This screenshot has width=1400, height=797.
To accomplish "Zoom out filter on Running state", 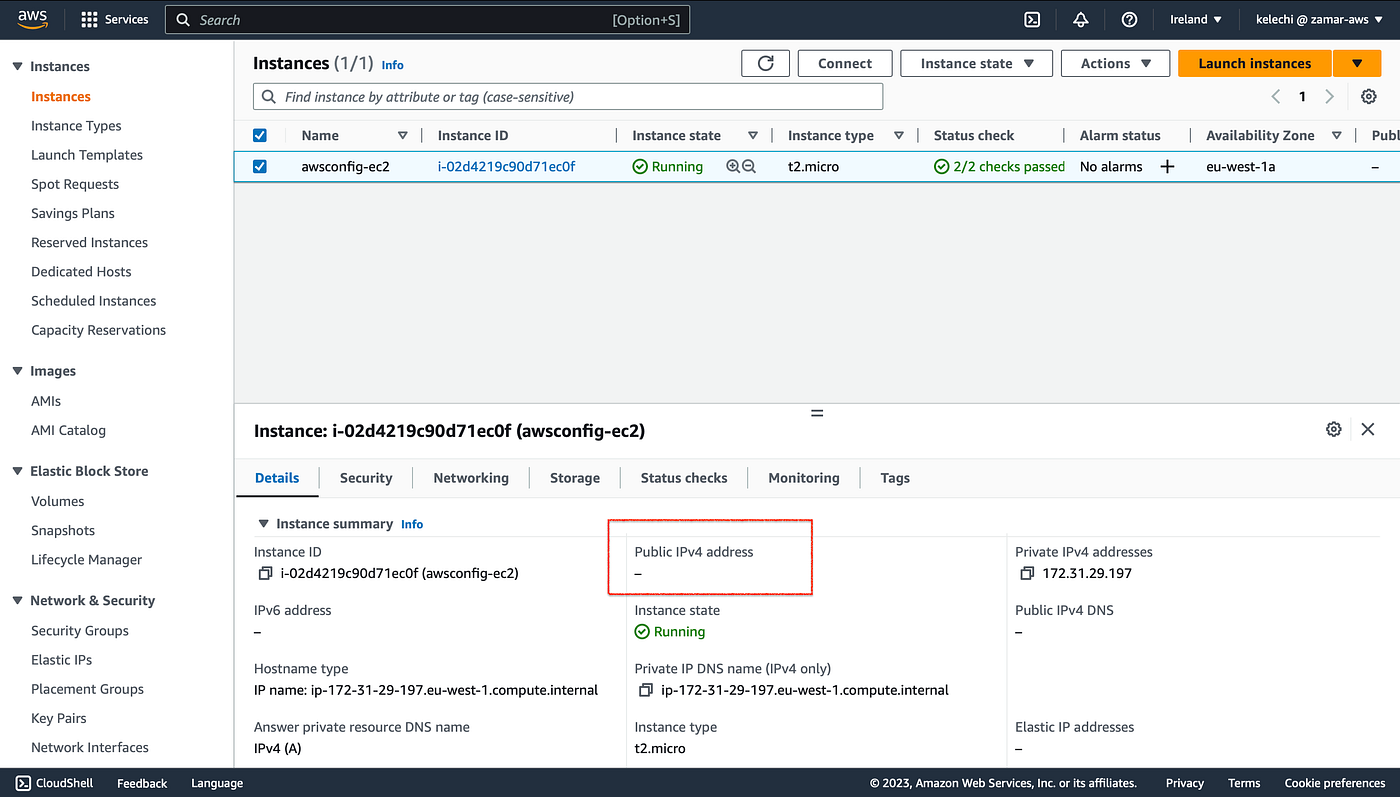I will coord(749,167).
